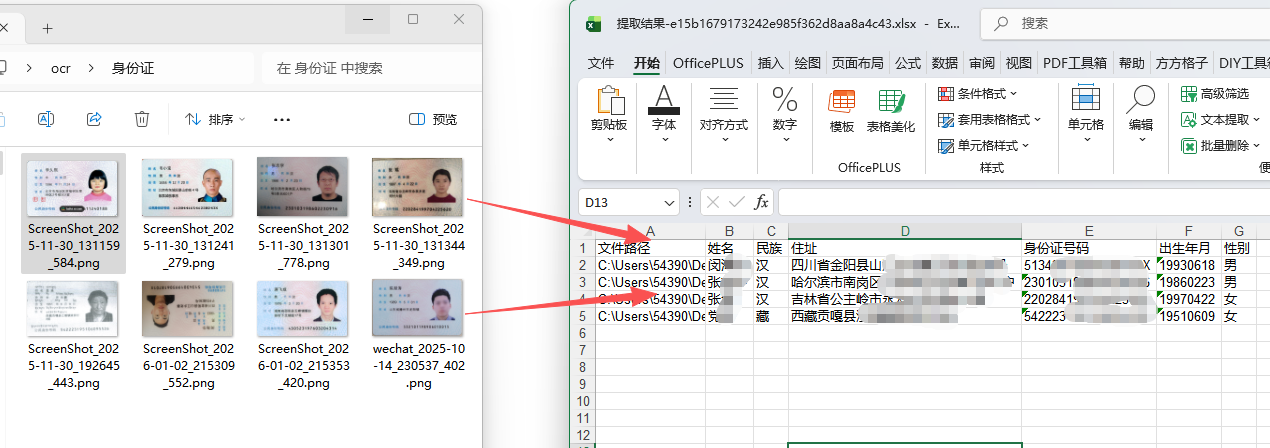Open the 套用表格格式 table format menu
Image resolution: width=1270 pixels, height=448 pixels.
[989, 119]
